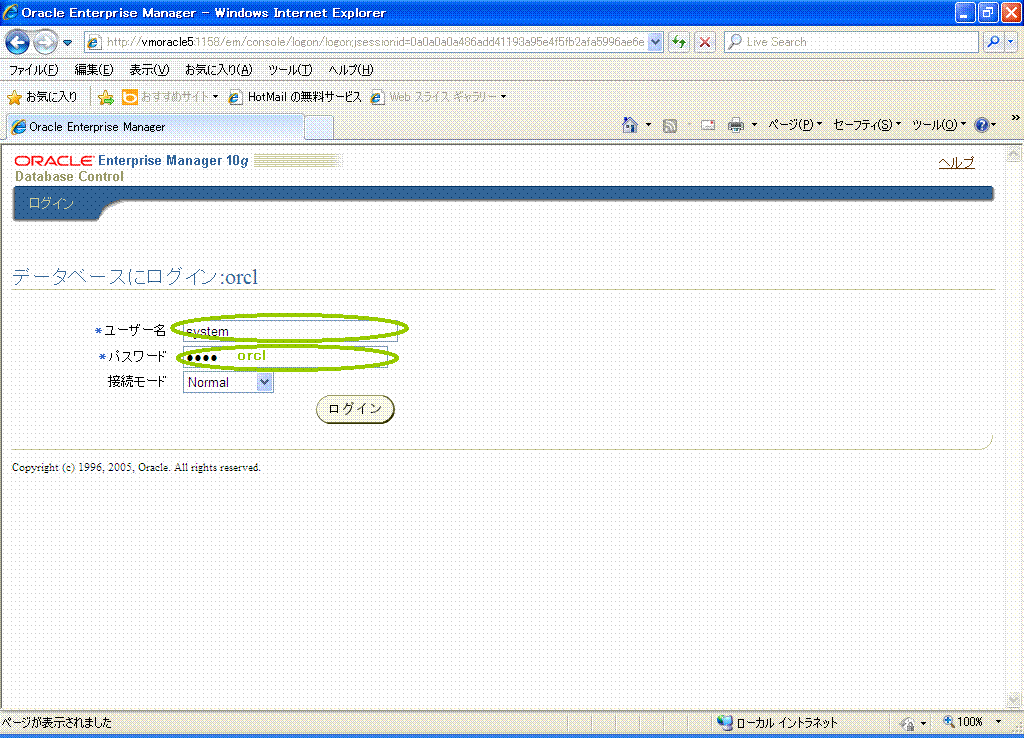Click the empty new tab button
The width and height of the screenshot is (1024, 738).
pyautogui.click(x=319, y=127)
